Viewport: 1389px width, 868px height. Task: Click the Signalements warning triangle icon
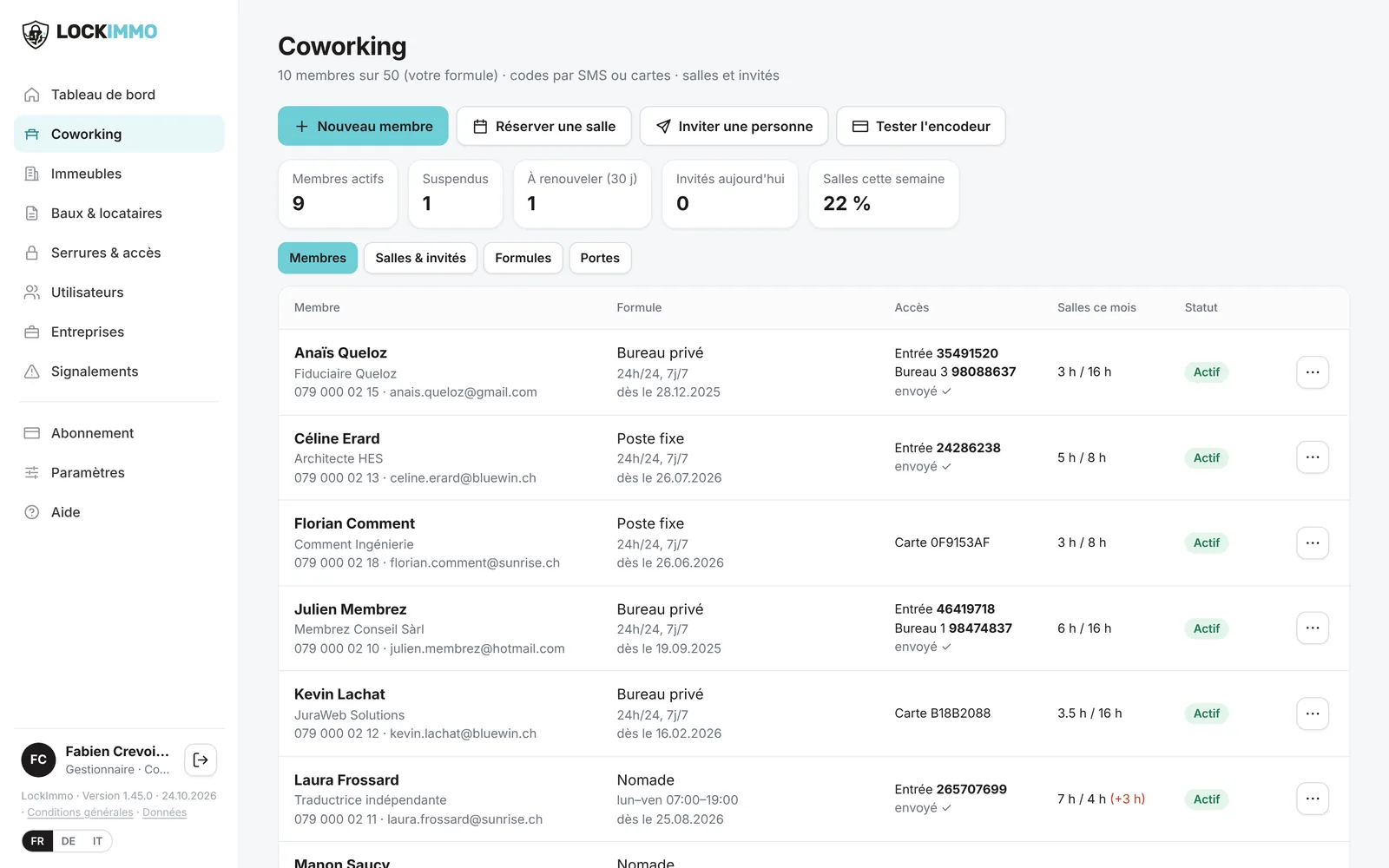pos(32,372)
